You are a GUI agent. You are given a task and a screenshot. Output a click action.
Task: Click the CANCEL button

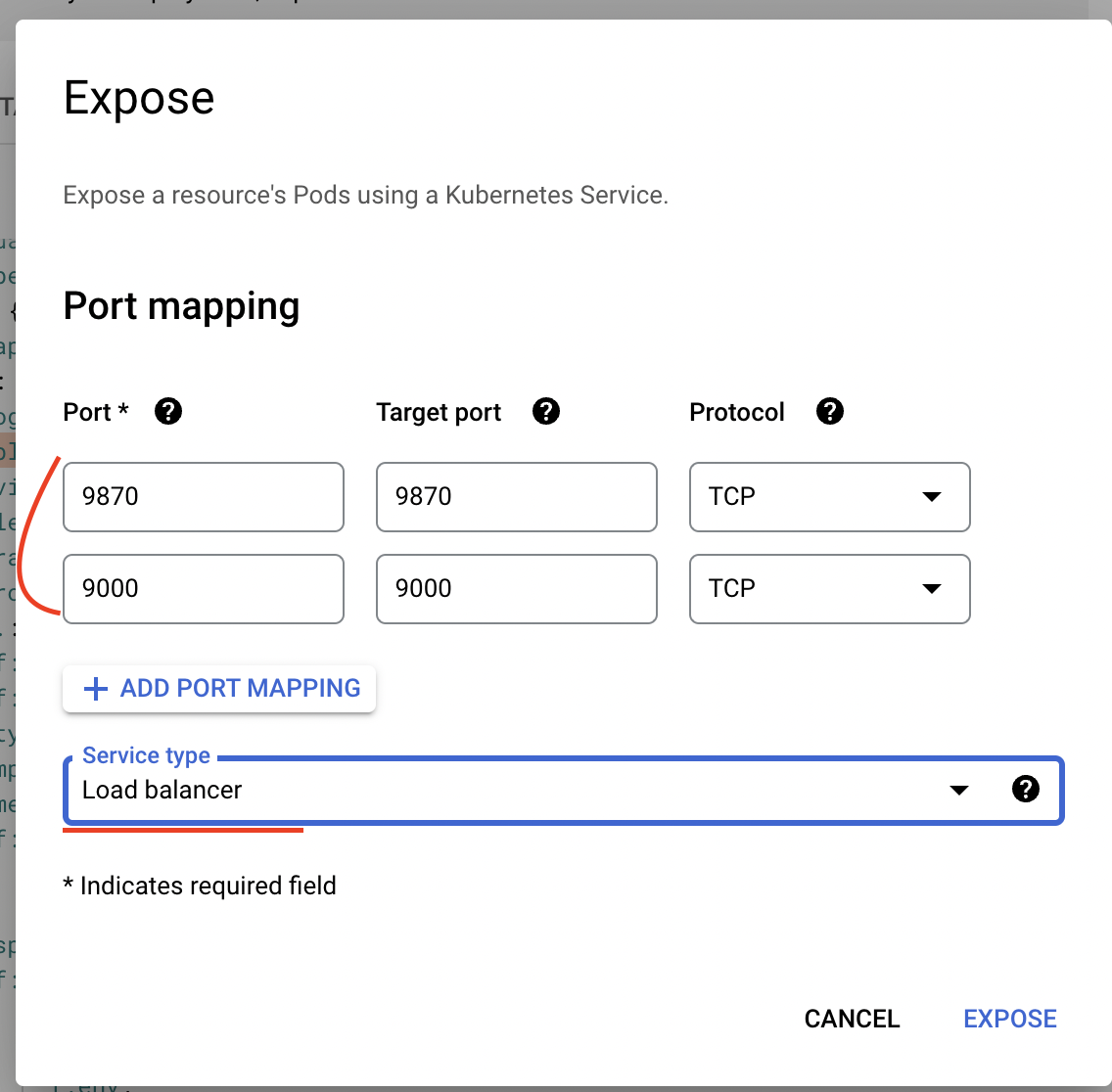852,1019
